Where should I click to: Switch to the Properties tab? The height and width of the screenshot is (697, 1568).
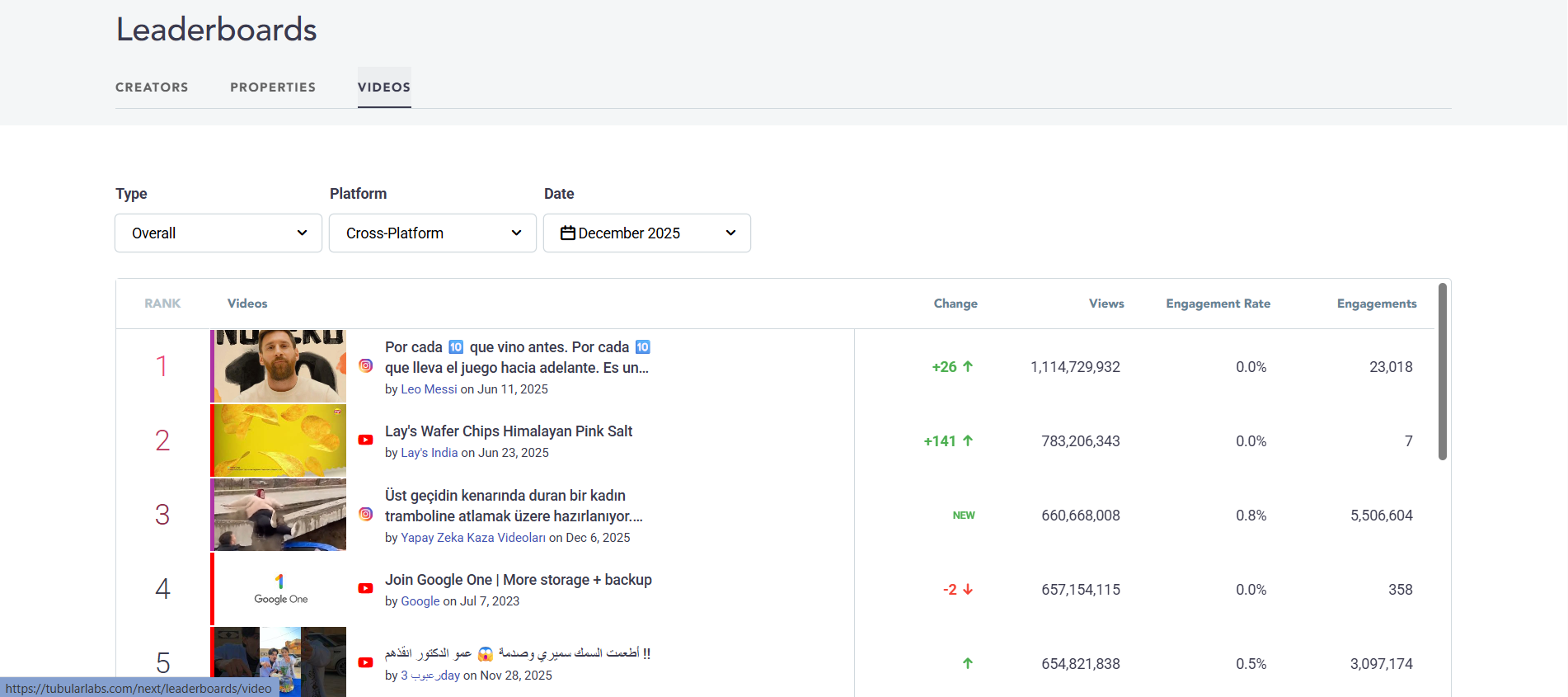click(273, 87)
